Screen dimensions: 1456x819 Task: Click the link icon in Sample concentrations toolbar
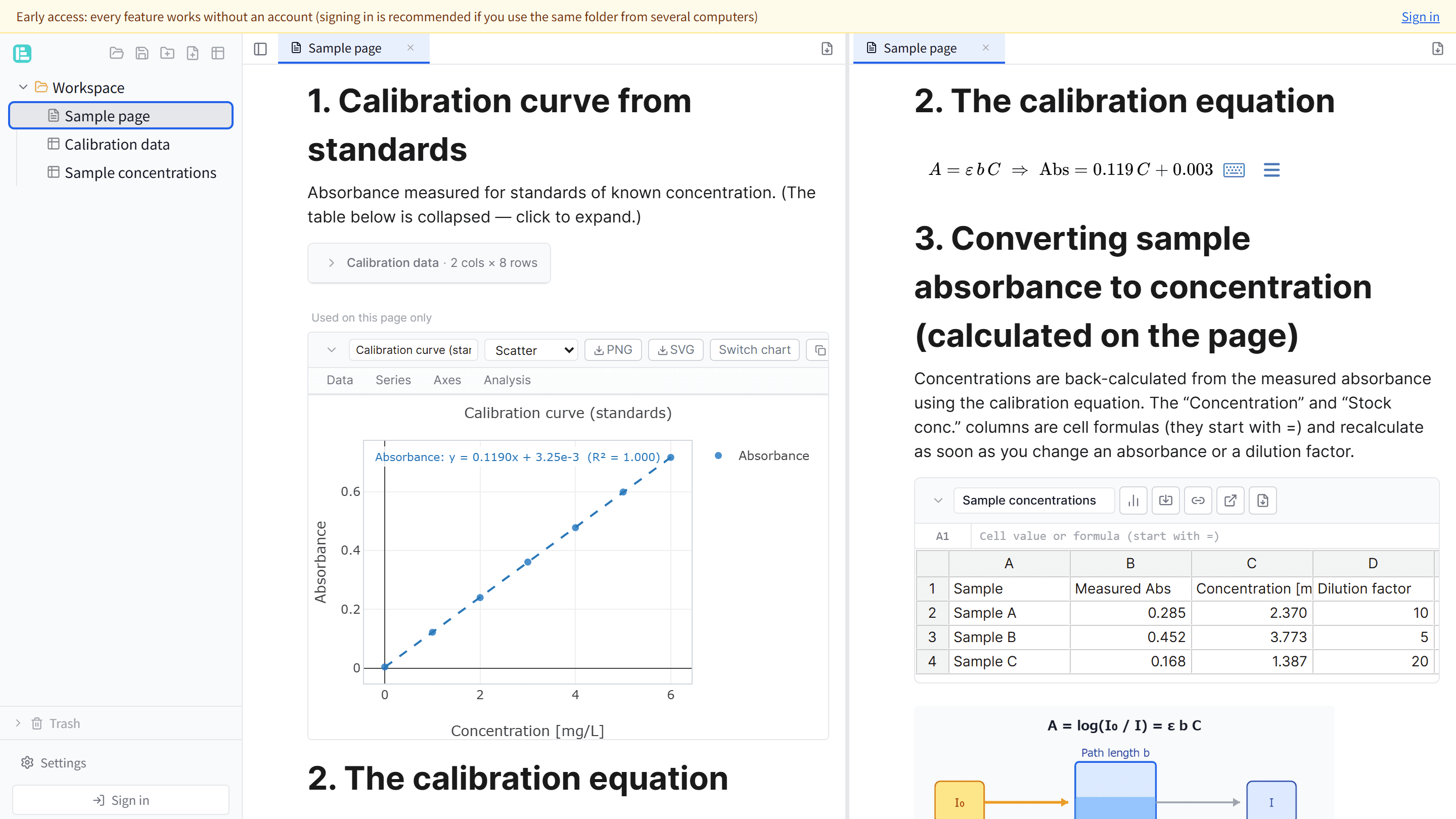[1198, 500]
